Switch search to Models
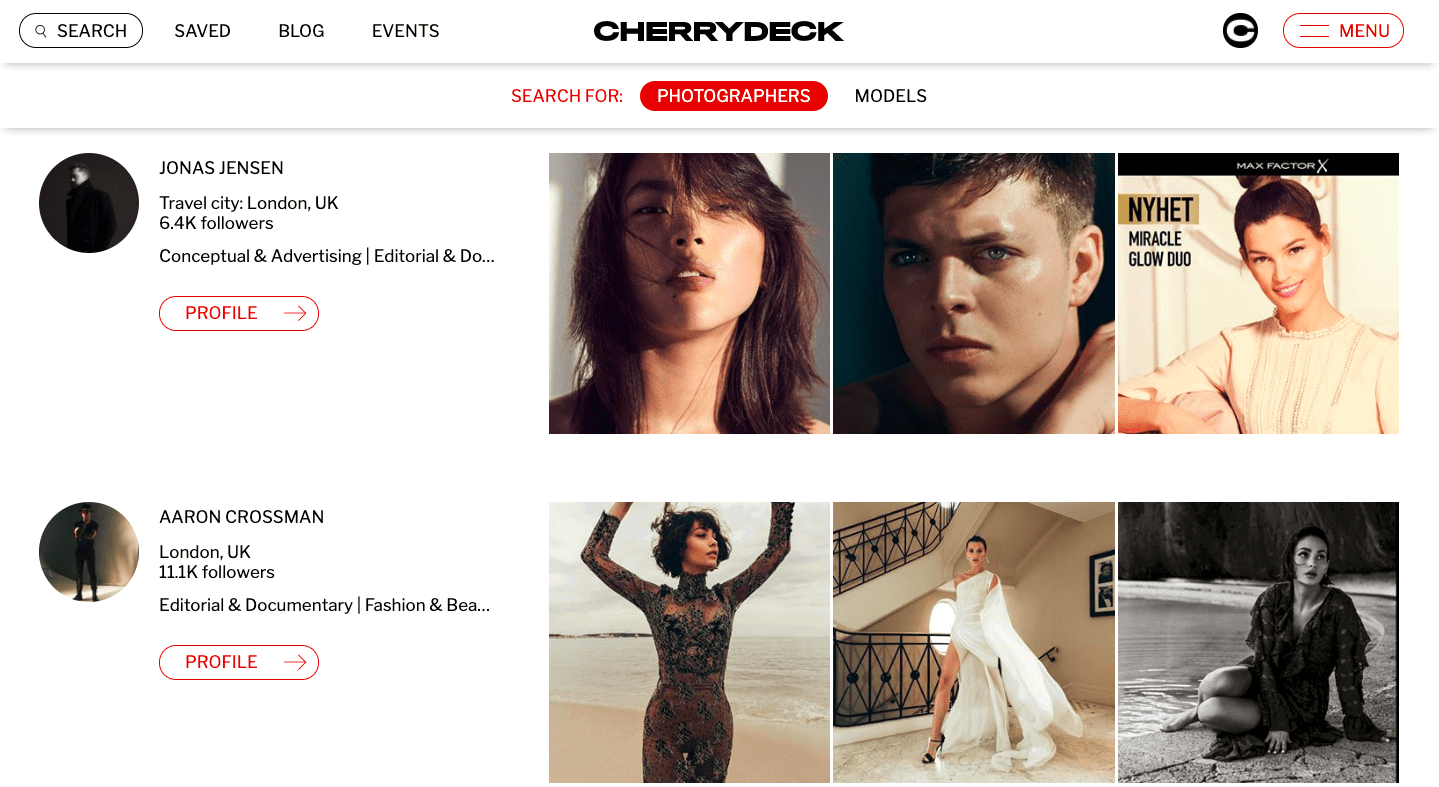This screenshot has width=1439, height=787. (890, 96)
